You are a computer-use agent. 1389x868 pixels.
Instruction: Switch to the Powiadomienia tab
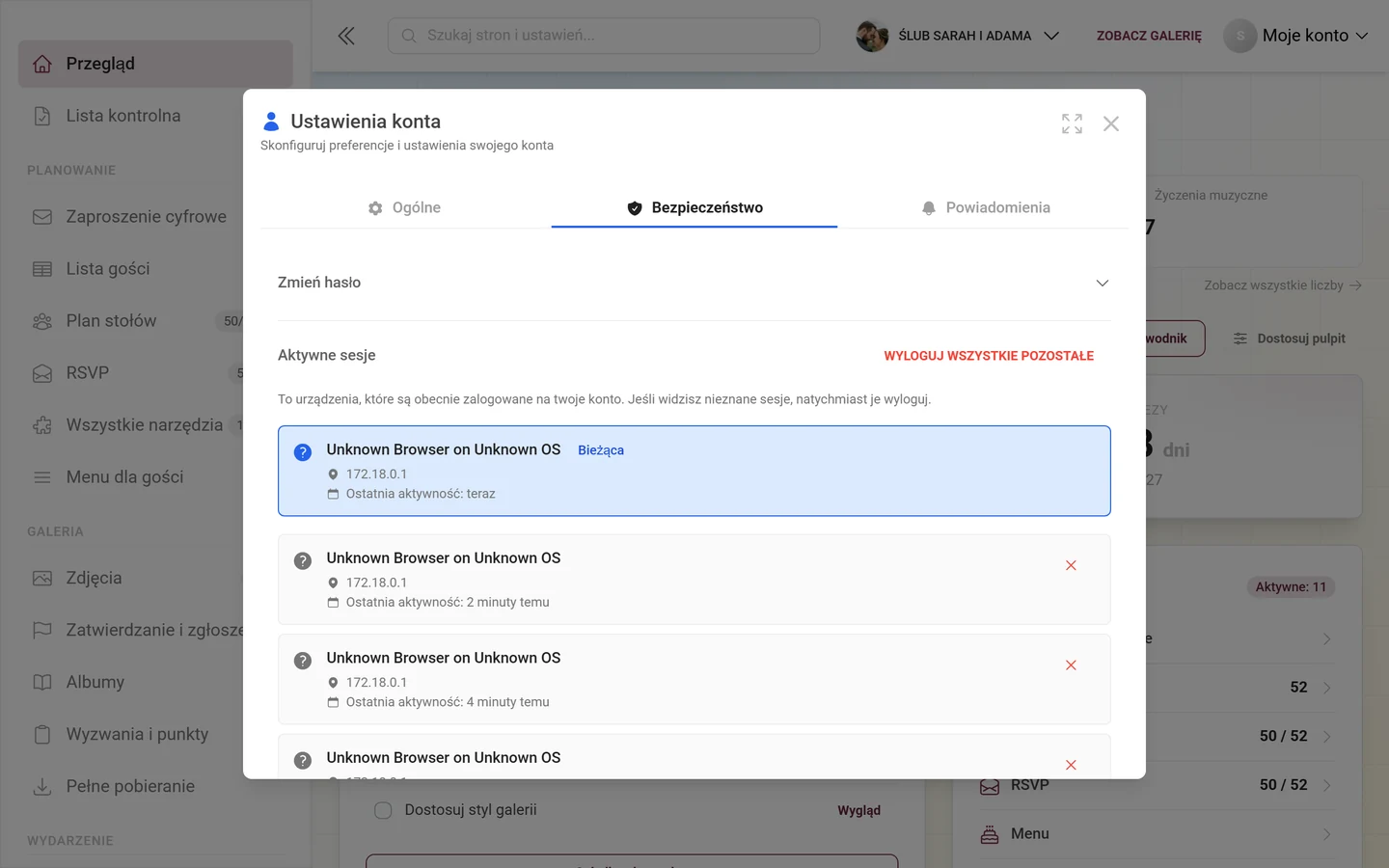point(985,207)
